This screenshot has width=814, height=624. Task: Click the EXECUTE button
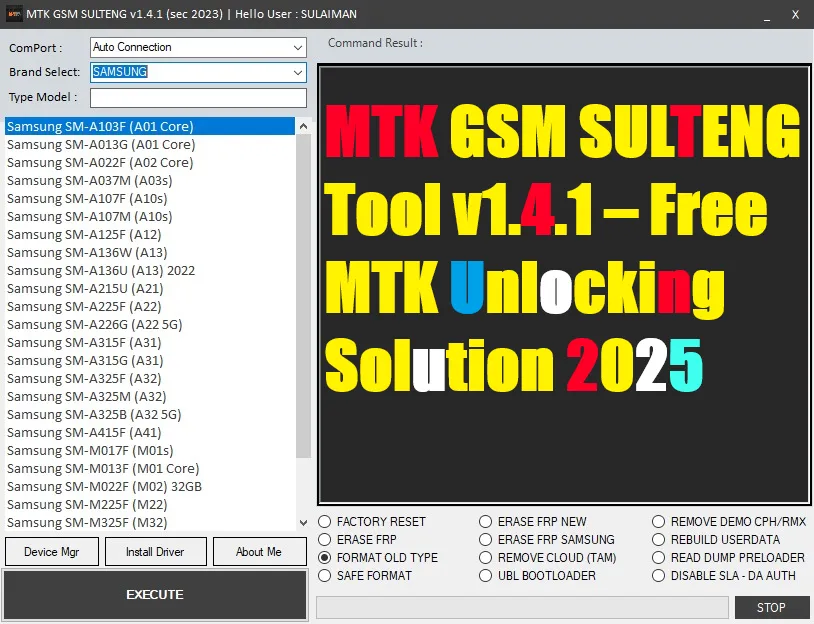click(x=155, y=594)
